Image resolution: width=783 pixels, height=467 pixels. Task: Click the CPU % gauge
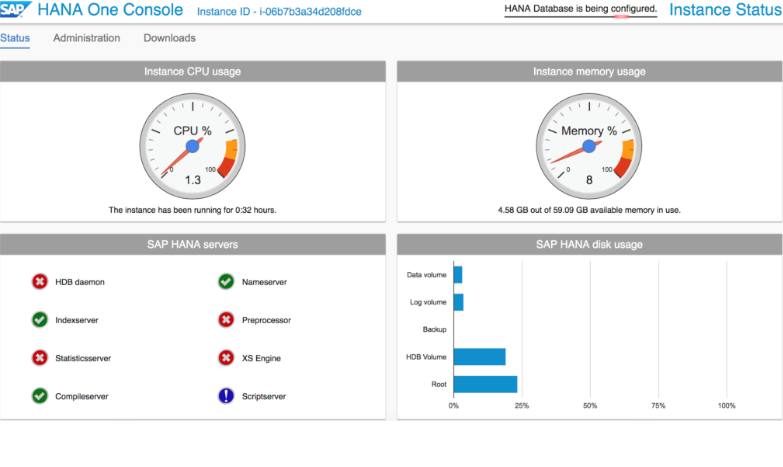coord(193,146)
